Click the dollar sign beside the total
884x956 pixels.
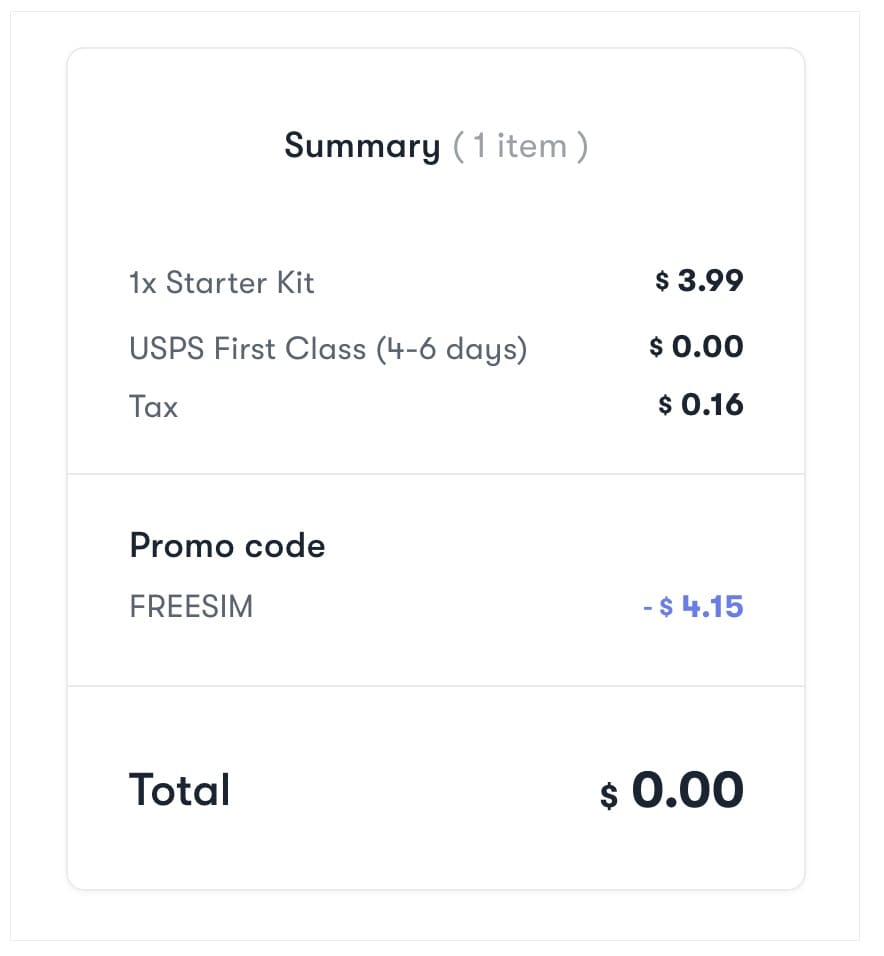click(x=609, y=796)
